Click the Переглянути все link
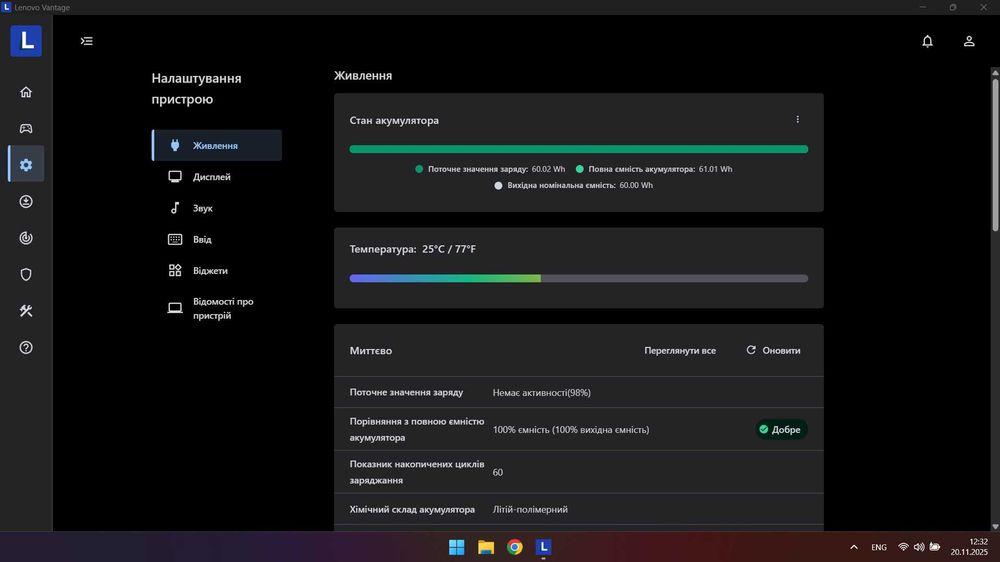Screen dimensions: 1000x562 tap(680, 350)
